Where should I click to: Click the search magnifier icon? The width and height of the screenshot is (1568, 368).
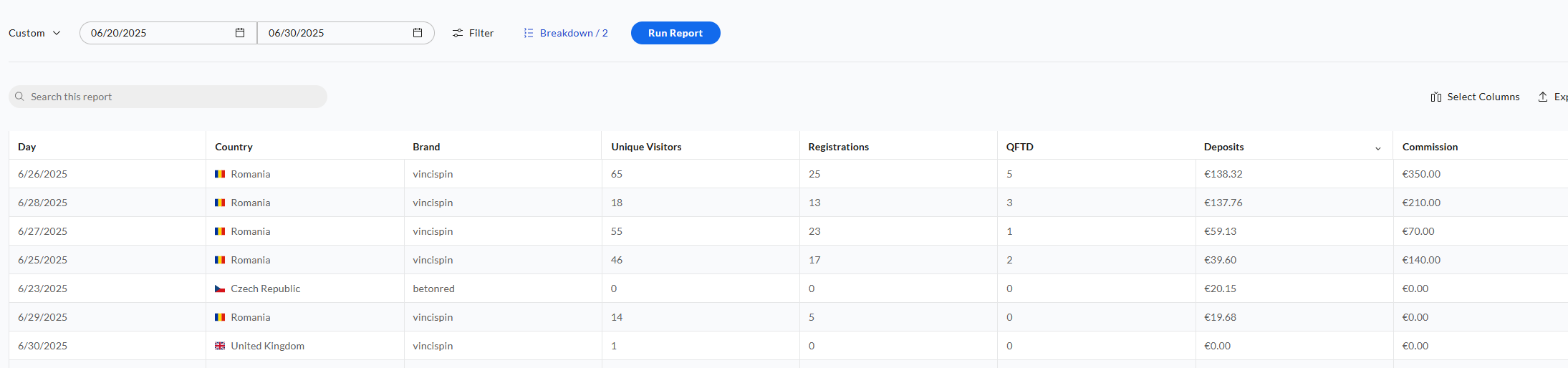(20, 97)
